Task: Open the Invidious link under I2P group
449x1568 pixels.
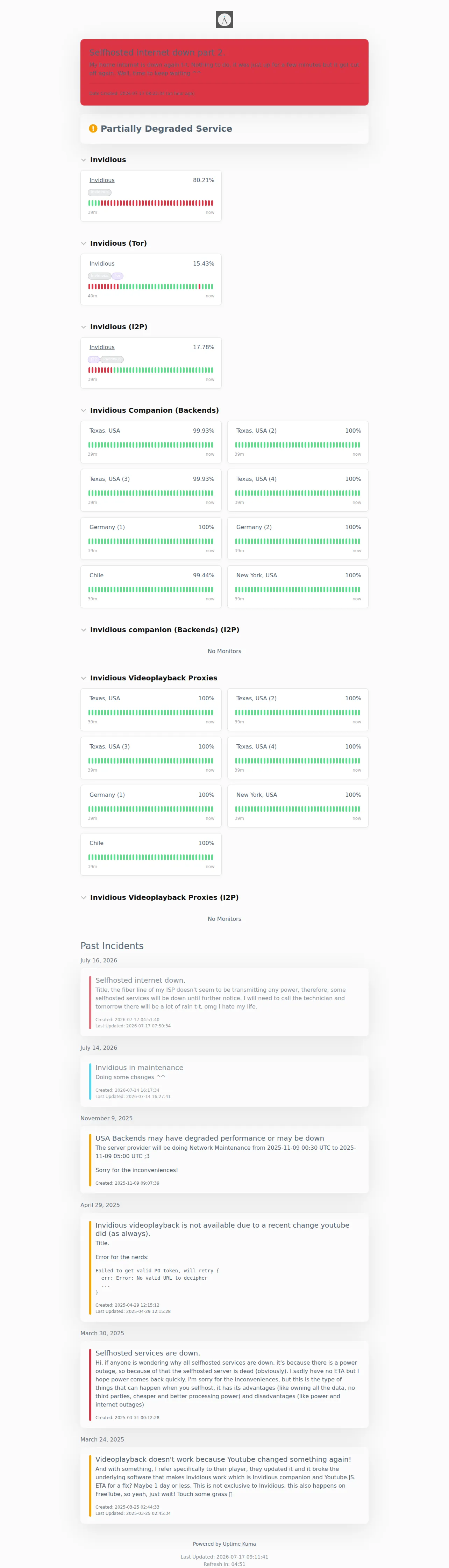Action: tap(102, 347)
